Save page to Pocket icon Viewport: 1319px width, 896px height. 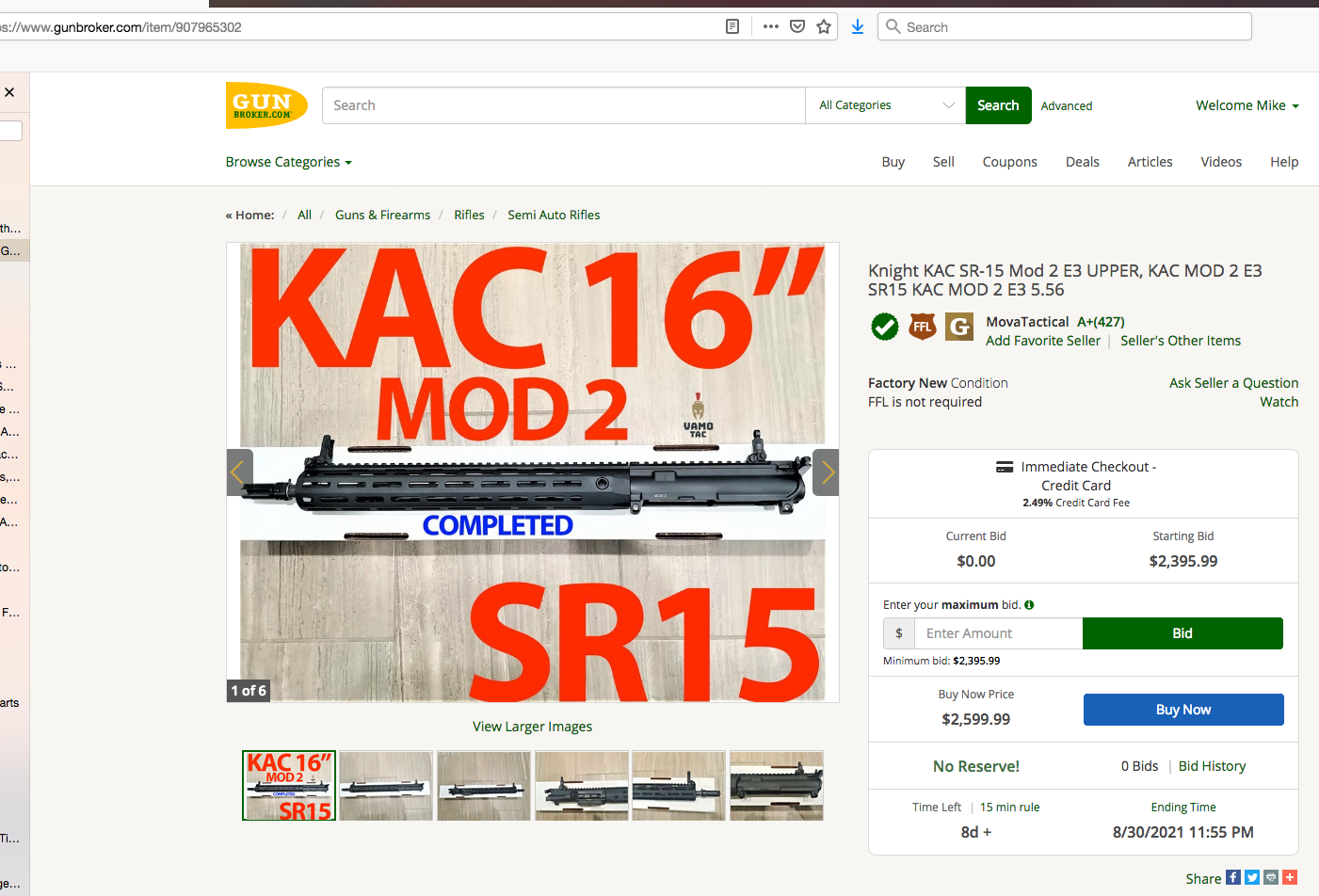click(x=797, y=26)
